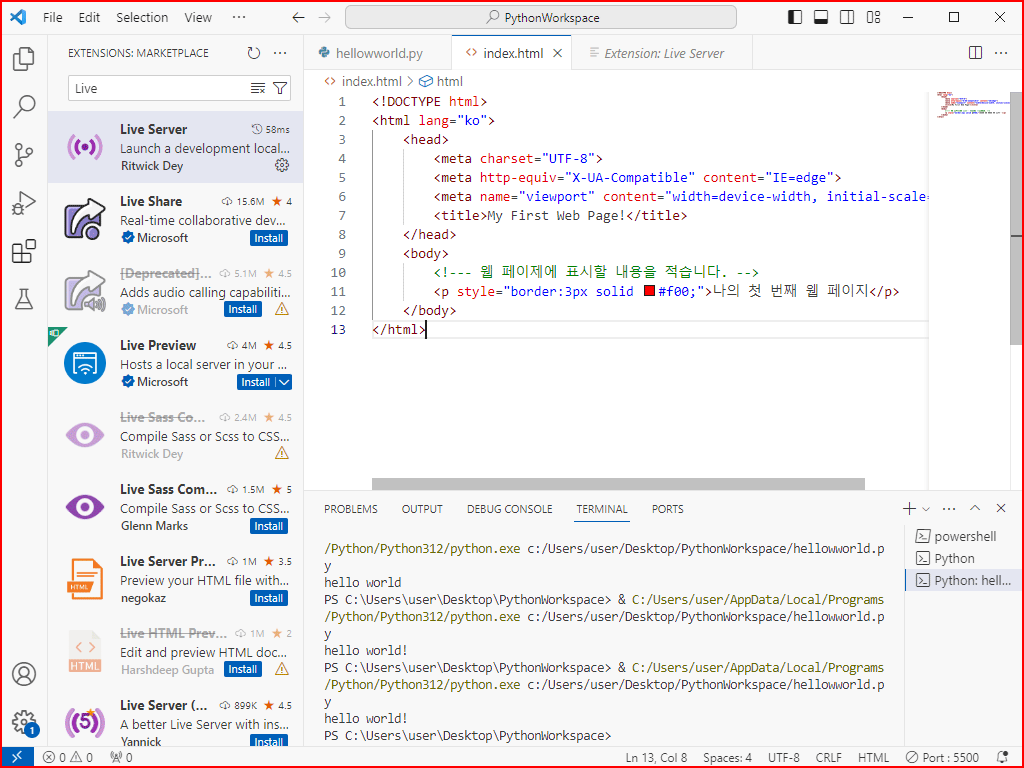Switch to hellowworld.py tab
This screenshot has height=768, width=1024.
tap(377, 53)
